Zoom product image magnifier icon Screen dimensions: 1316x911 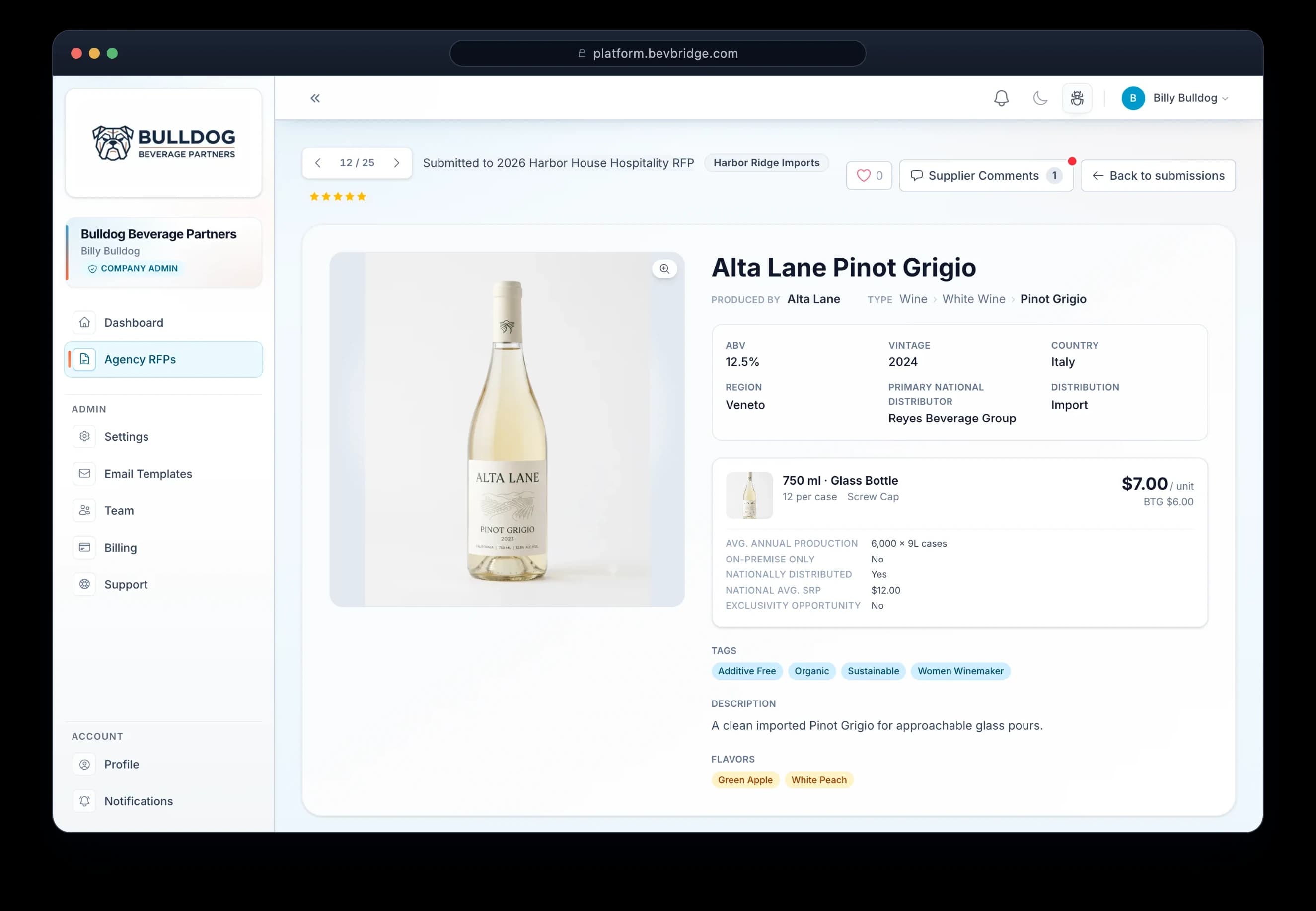click(664, 268)
